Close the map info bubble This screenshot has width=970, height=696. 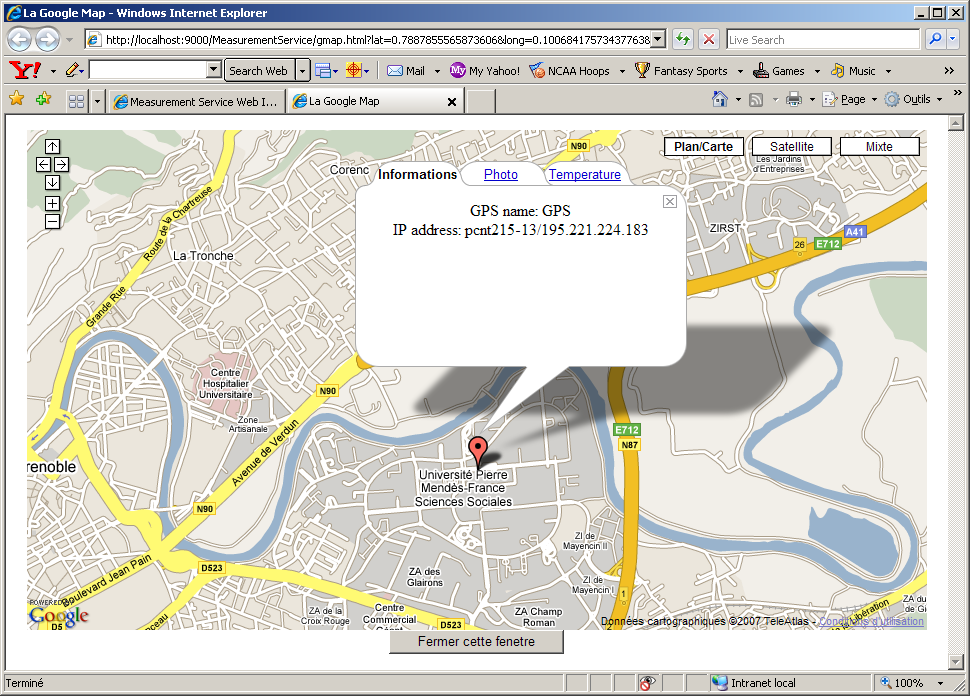click(669, 202)
